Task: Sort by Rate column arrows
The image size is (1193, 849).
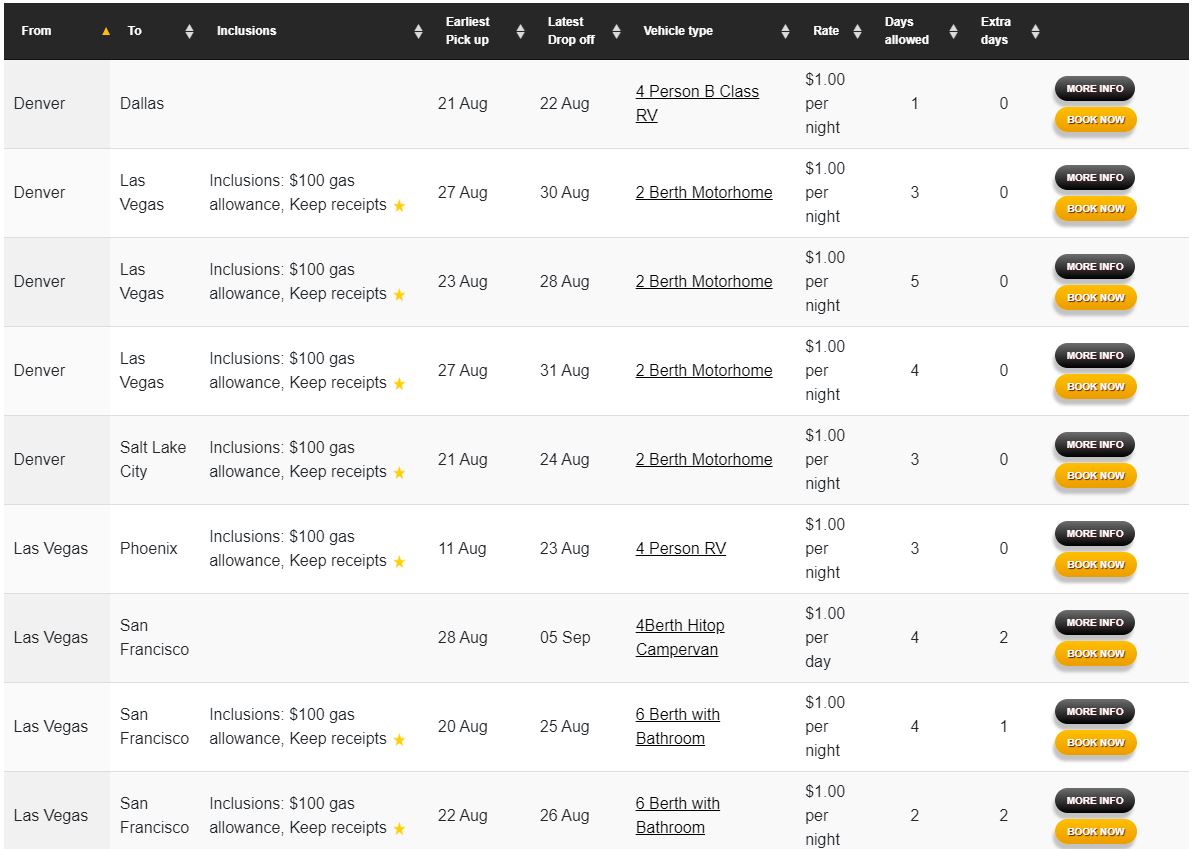Action: coord(857,31)
